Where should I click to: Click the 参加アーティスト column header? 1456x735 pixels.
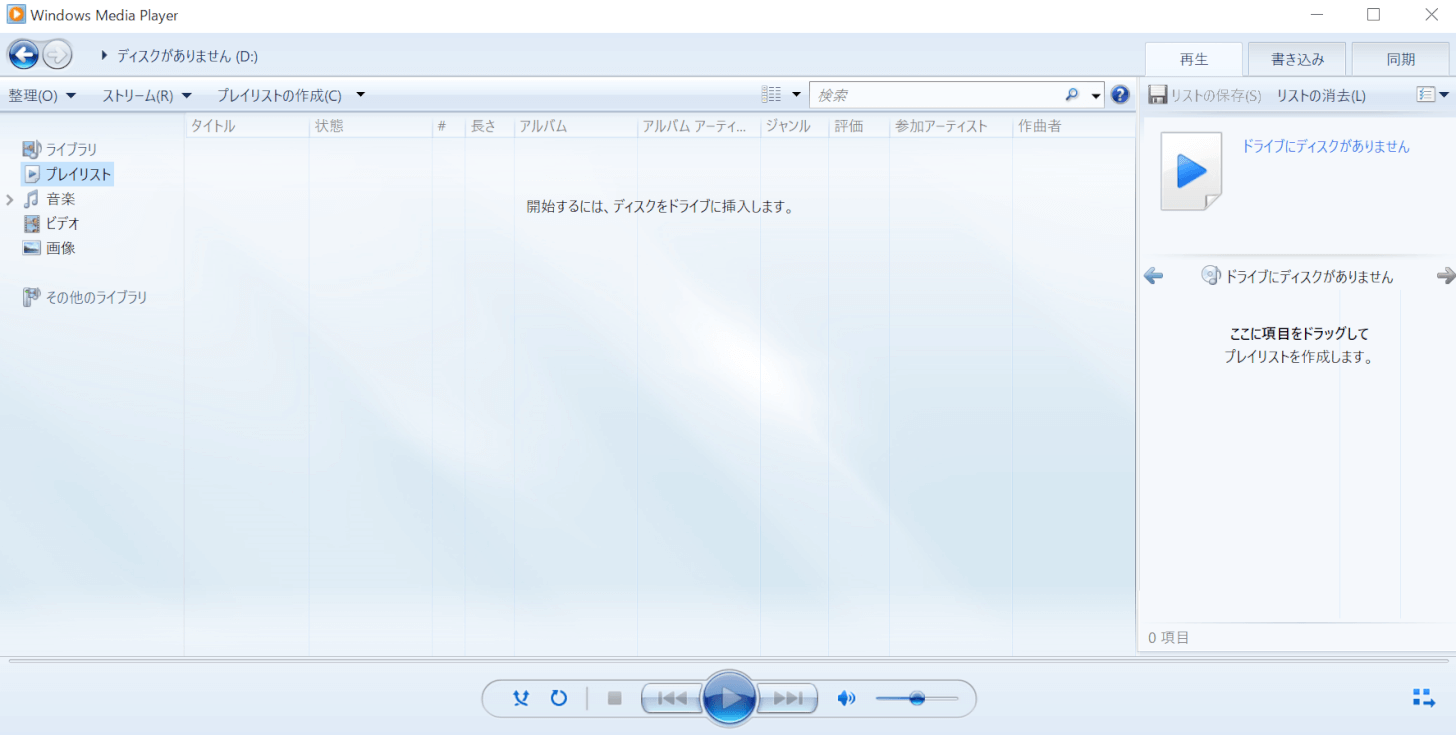click(x=951, y=126)
